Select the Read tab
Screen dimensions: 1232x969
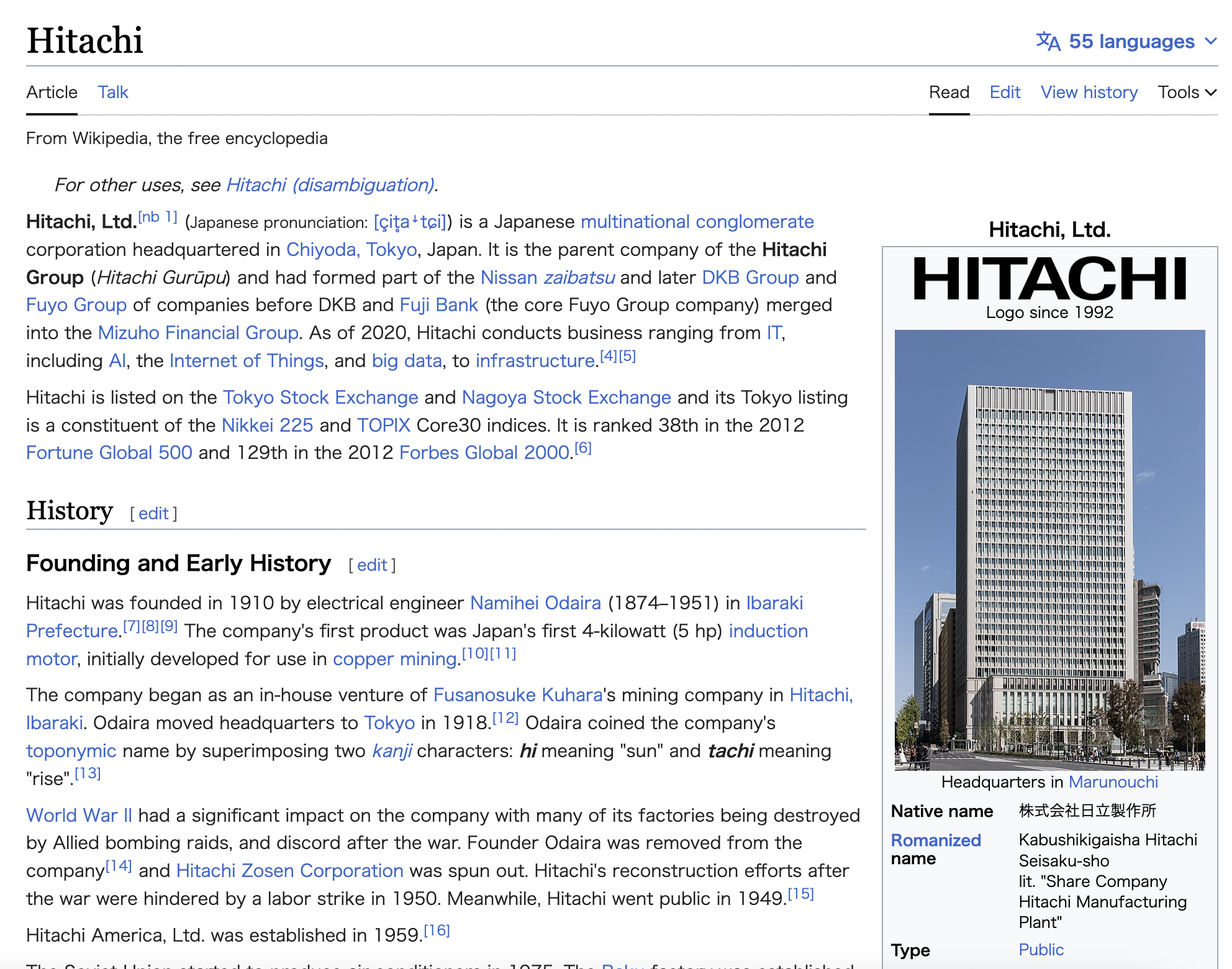(949, 93)
